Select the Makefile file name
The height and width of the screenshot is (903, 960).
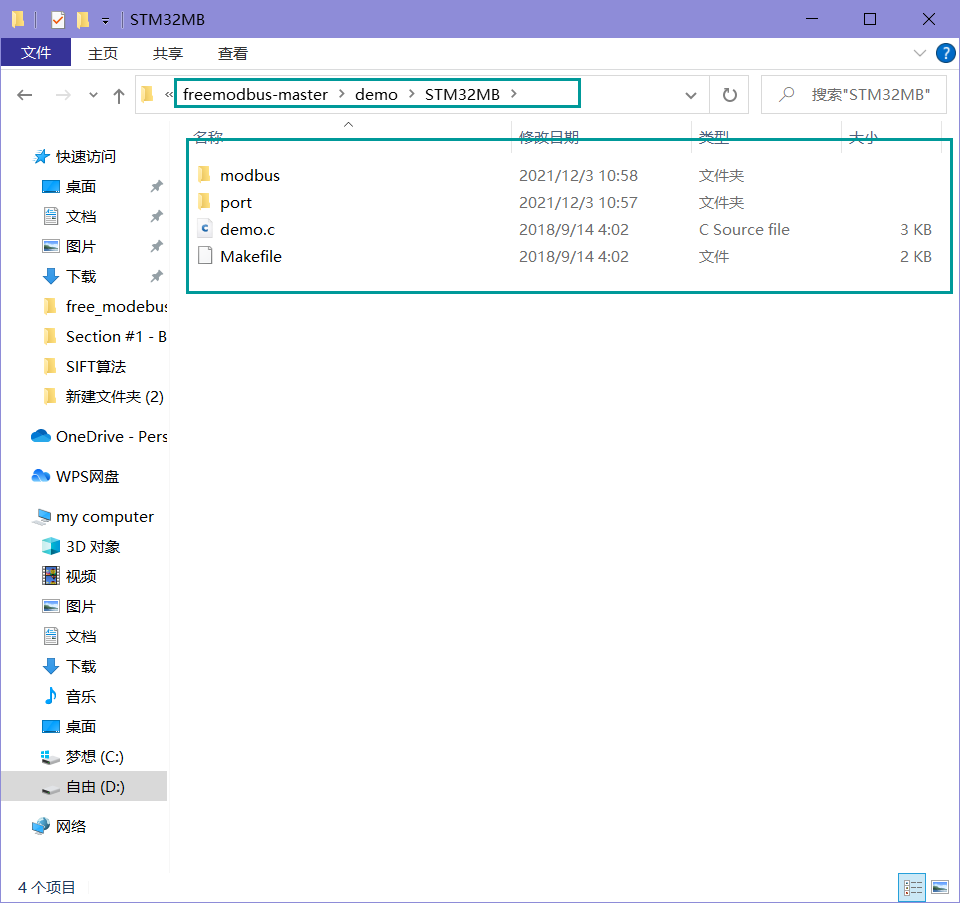click(251, 257)
